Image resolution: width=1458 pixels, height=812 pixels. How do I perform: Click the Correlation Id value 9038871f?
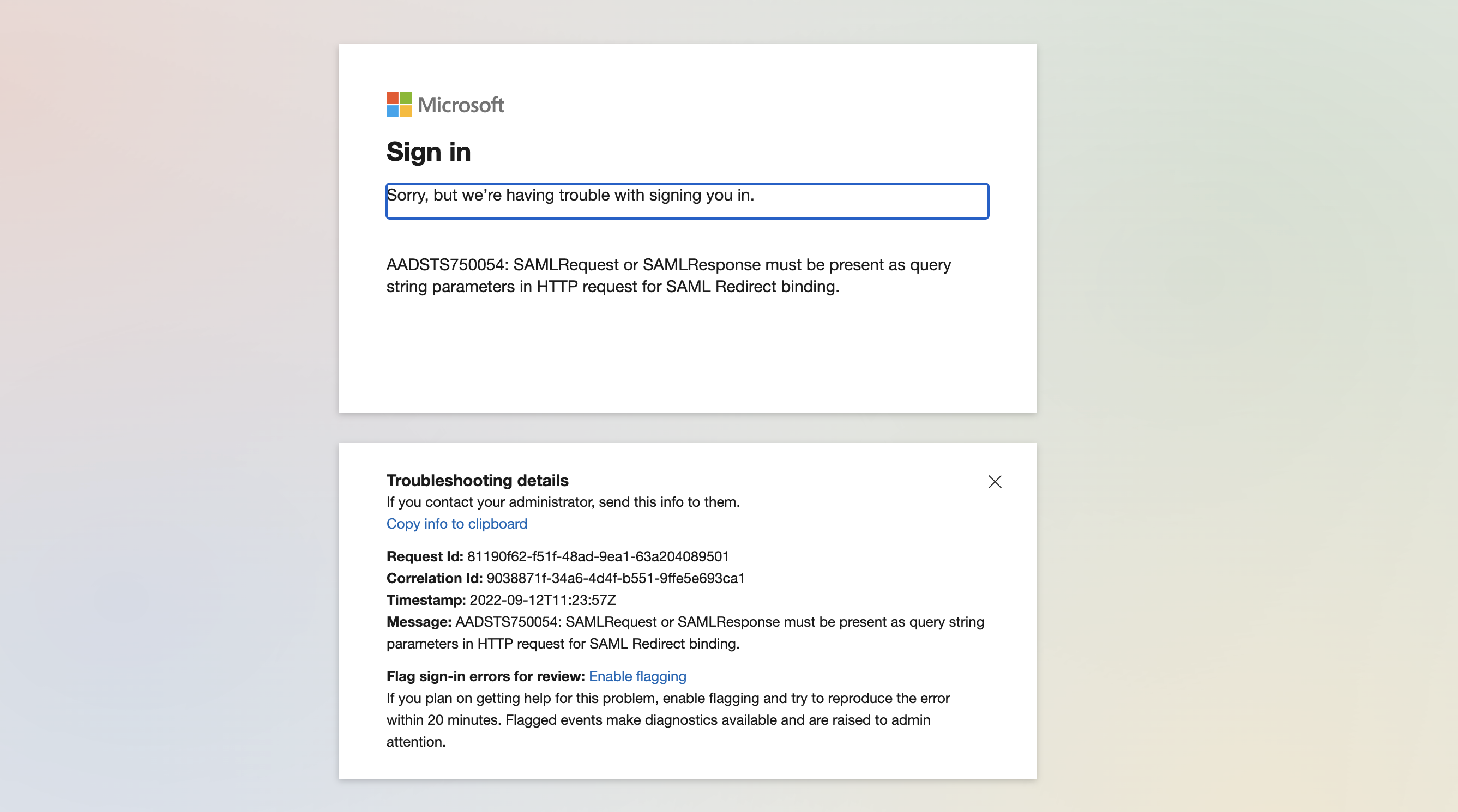click(x=615, y=578)
